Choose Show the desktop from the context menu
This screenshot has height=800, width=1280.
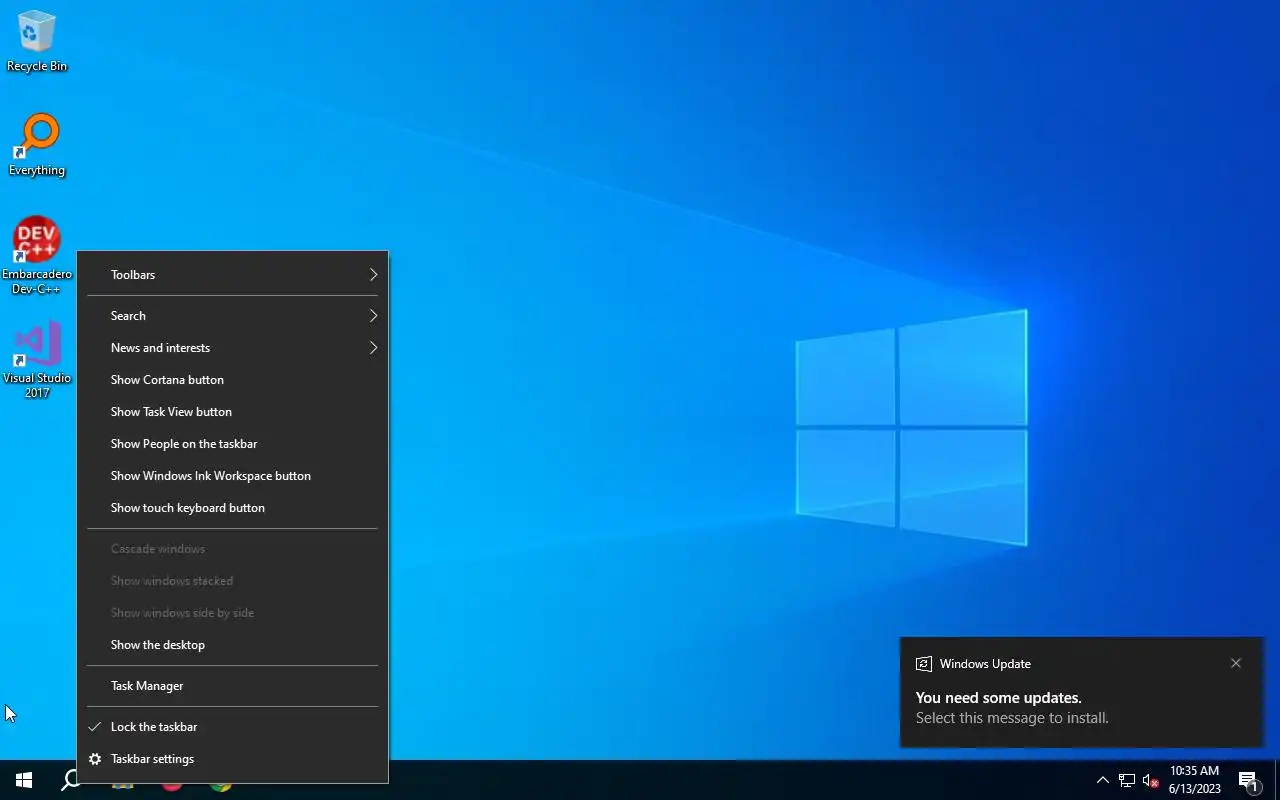pyautogui.click(x=232, y=645)
